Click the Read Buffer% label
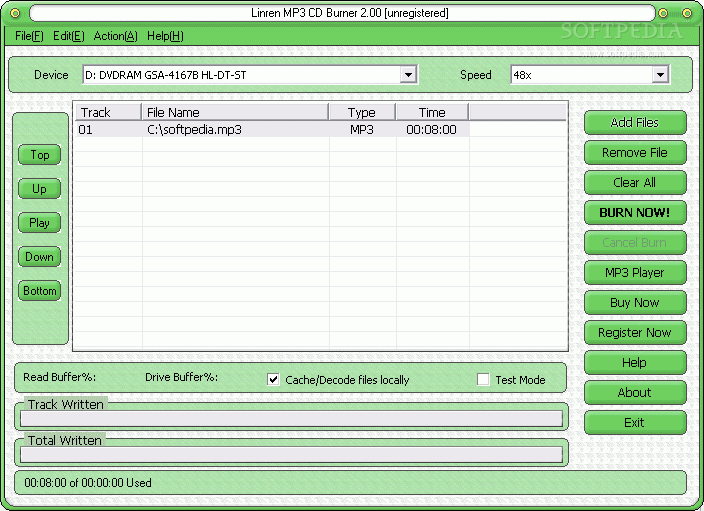The image size is (704, 511). pos(59,377)
